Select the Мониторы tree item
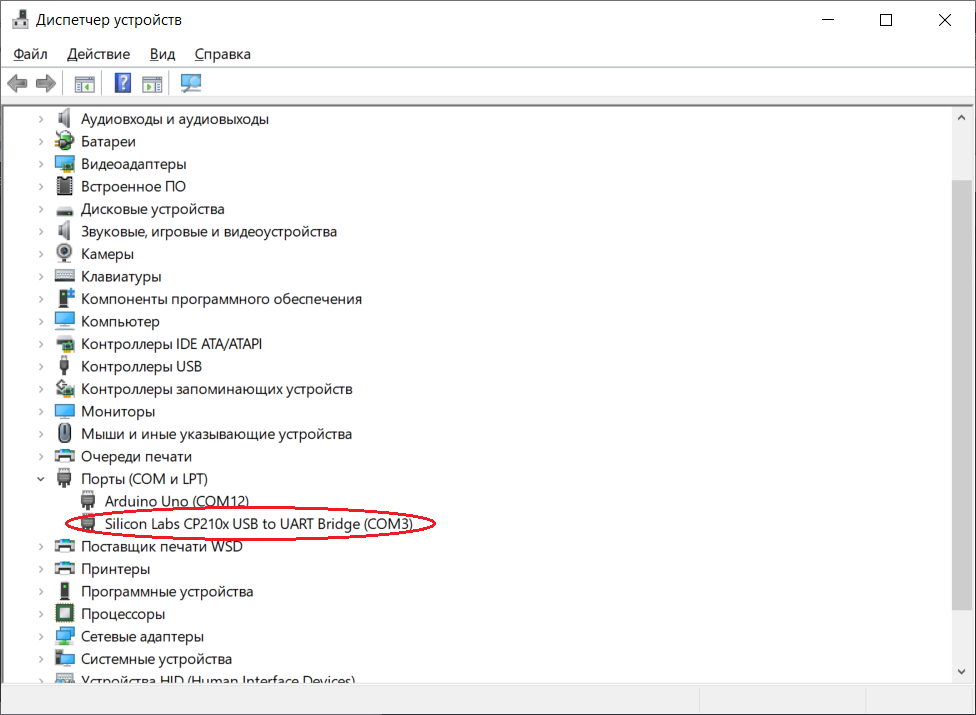 (x=118, y=411)
